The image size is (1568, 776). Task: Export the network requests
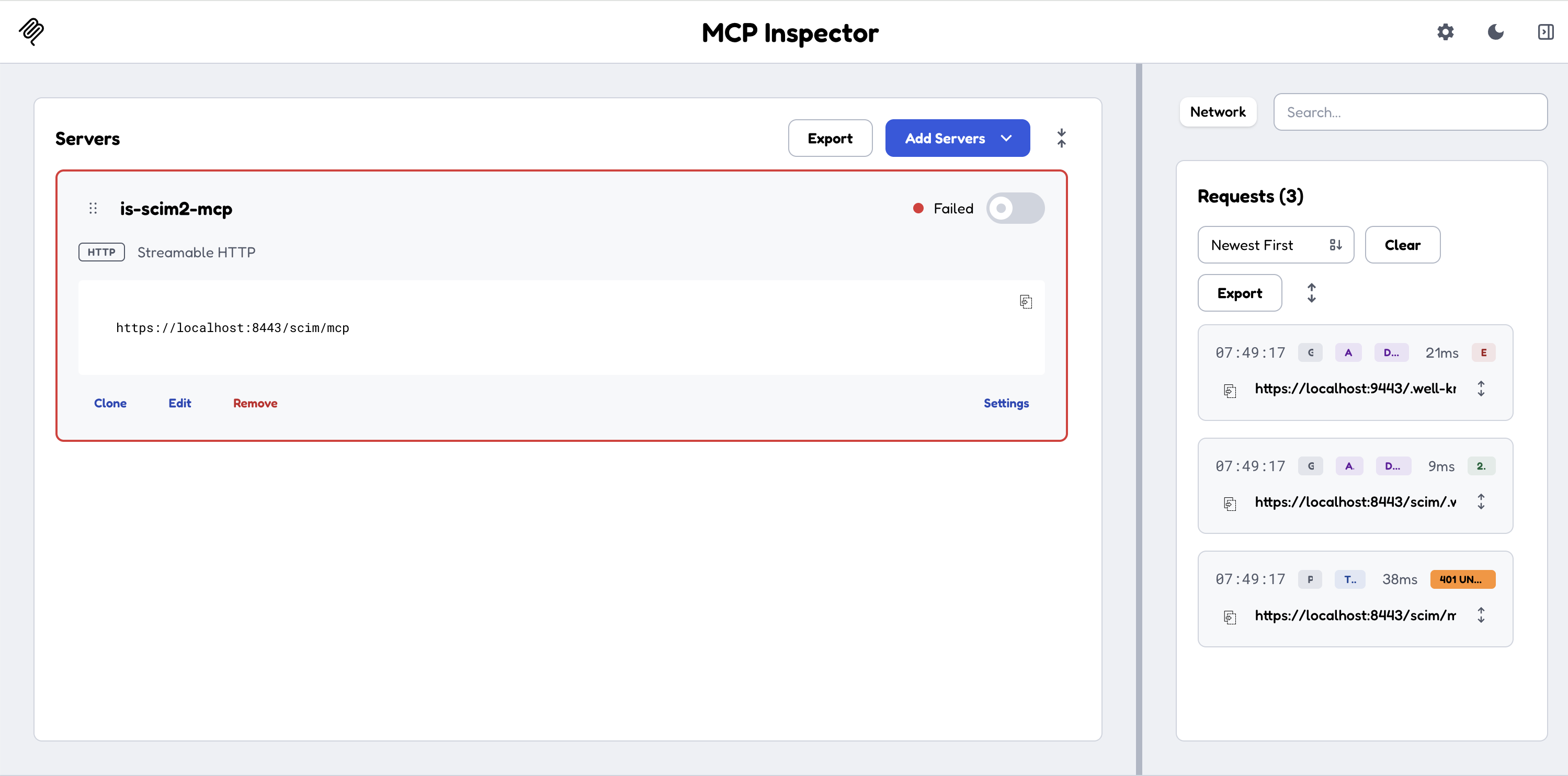[1240, 293]
